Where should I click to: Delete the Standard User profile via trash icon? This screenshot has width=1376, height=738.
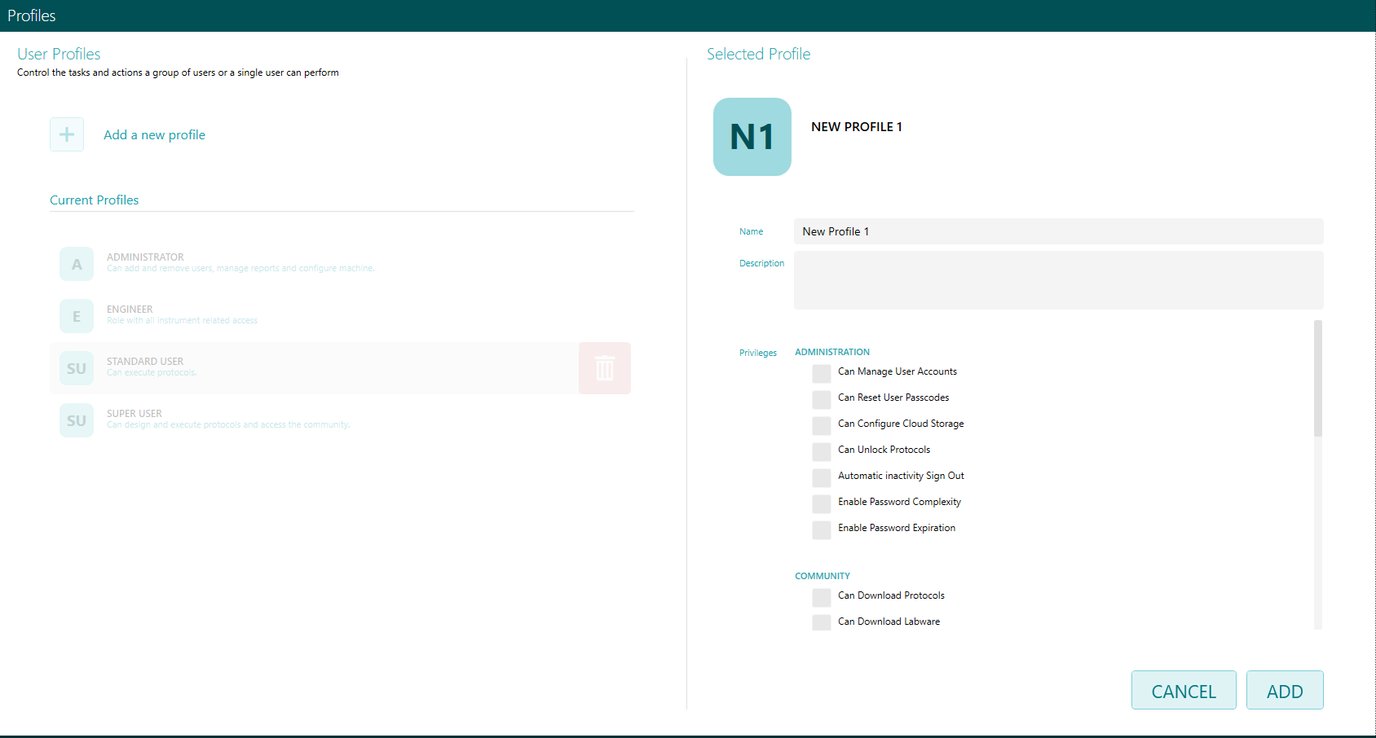[604, 368]
